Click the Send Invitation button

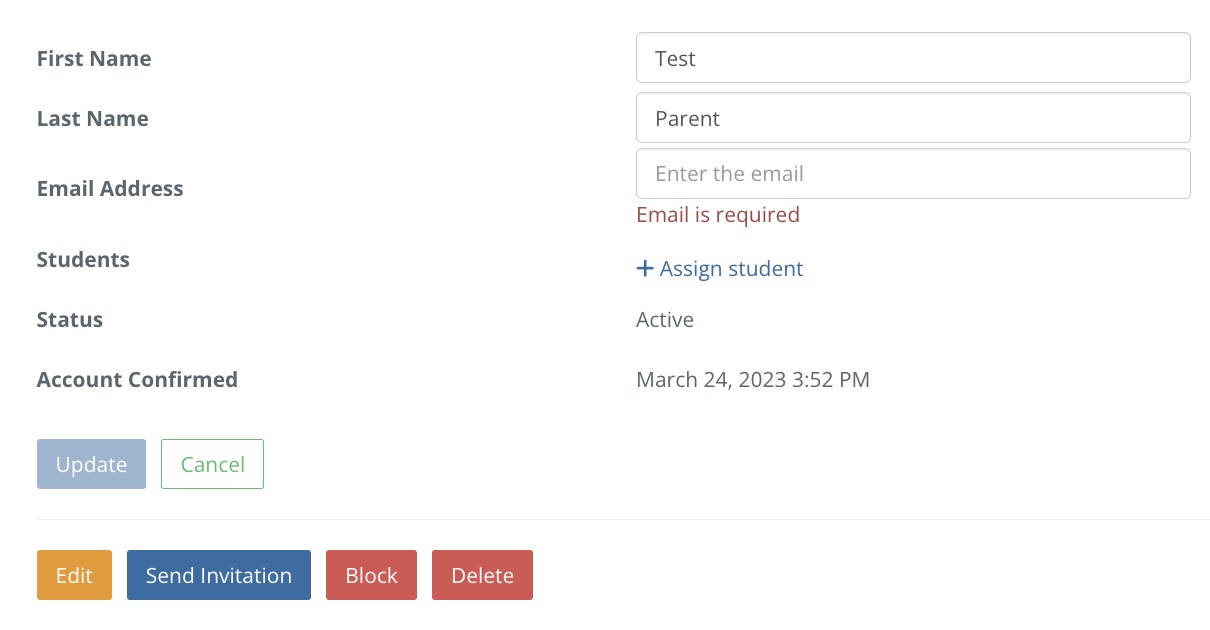[219, 575]
